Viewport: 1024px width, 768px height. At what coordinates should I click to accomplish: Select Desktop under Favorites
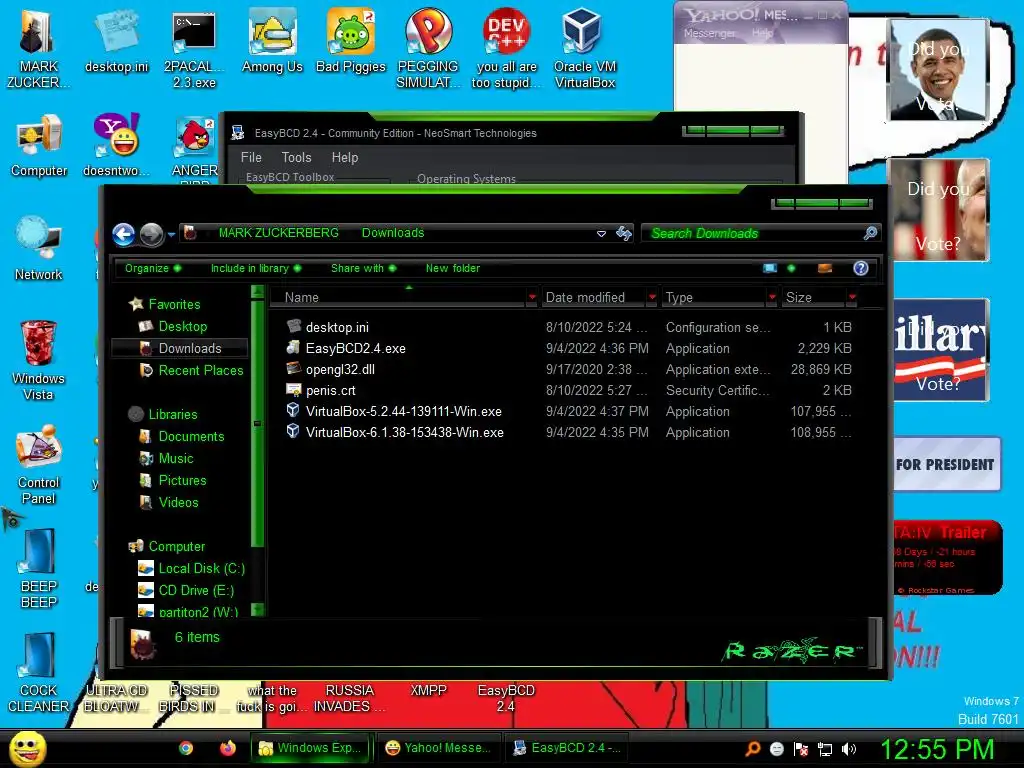tap(182, 327)
